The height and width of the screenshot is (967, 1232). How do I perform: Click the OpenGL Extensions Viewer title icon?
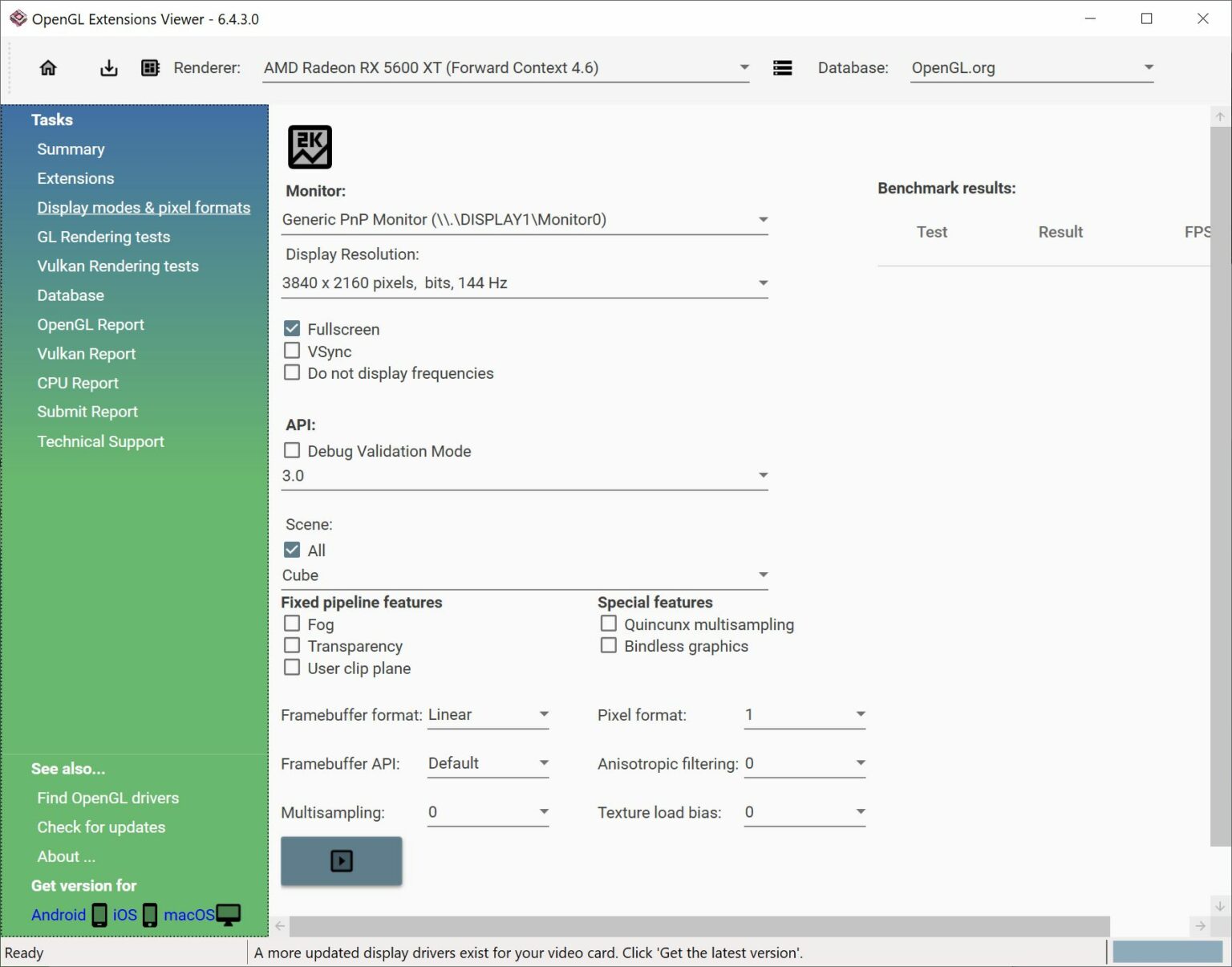[x=18, y=18]
